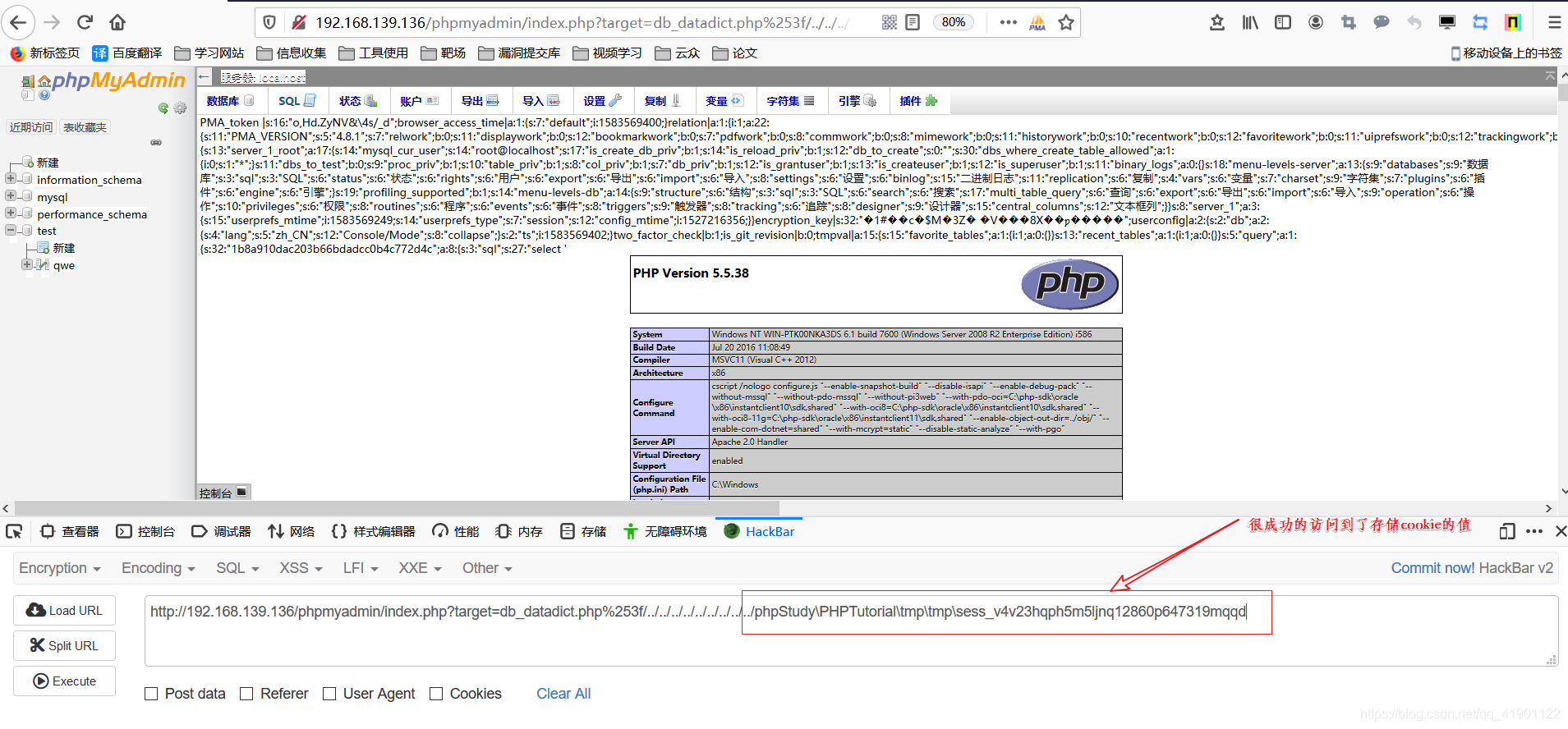Open Firefox library icon
The width and height of the screenshot is (1568, 729).
coord(1250,22)
